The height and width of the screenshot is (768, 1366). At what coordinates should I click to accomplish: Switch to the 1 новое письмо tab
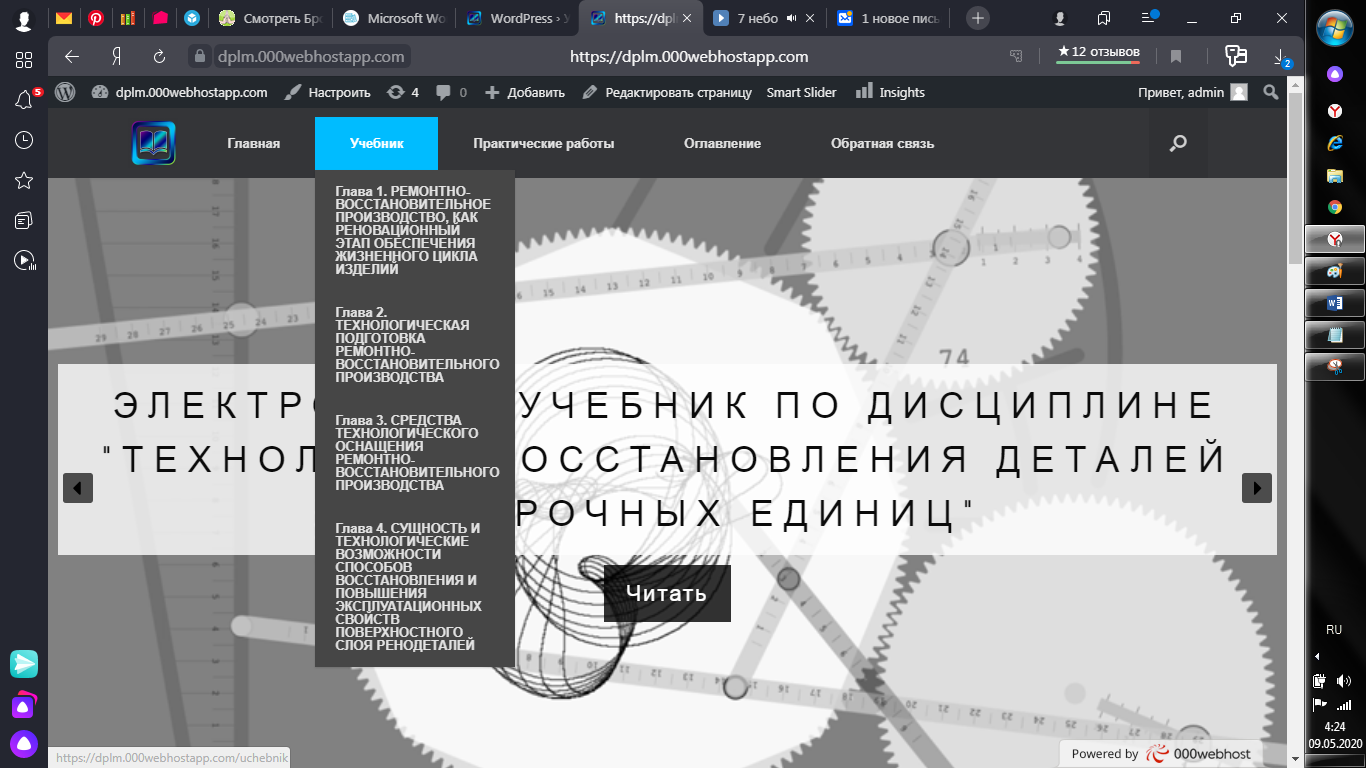890,18
